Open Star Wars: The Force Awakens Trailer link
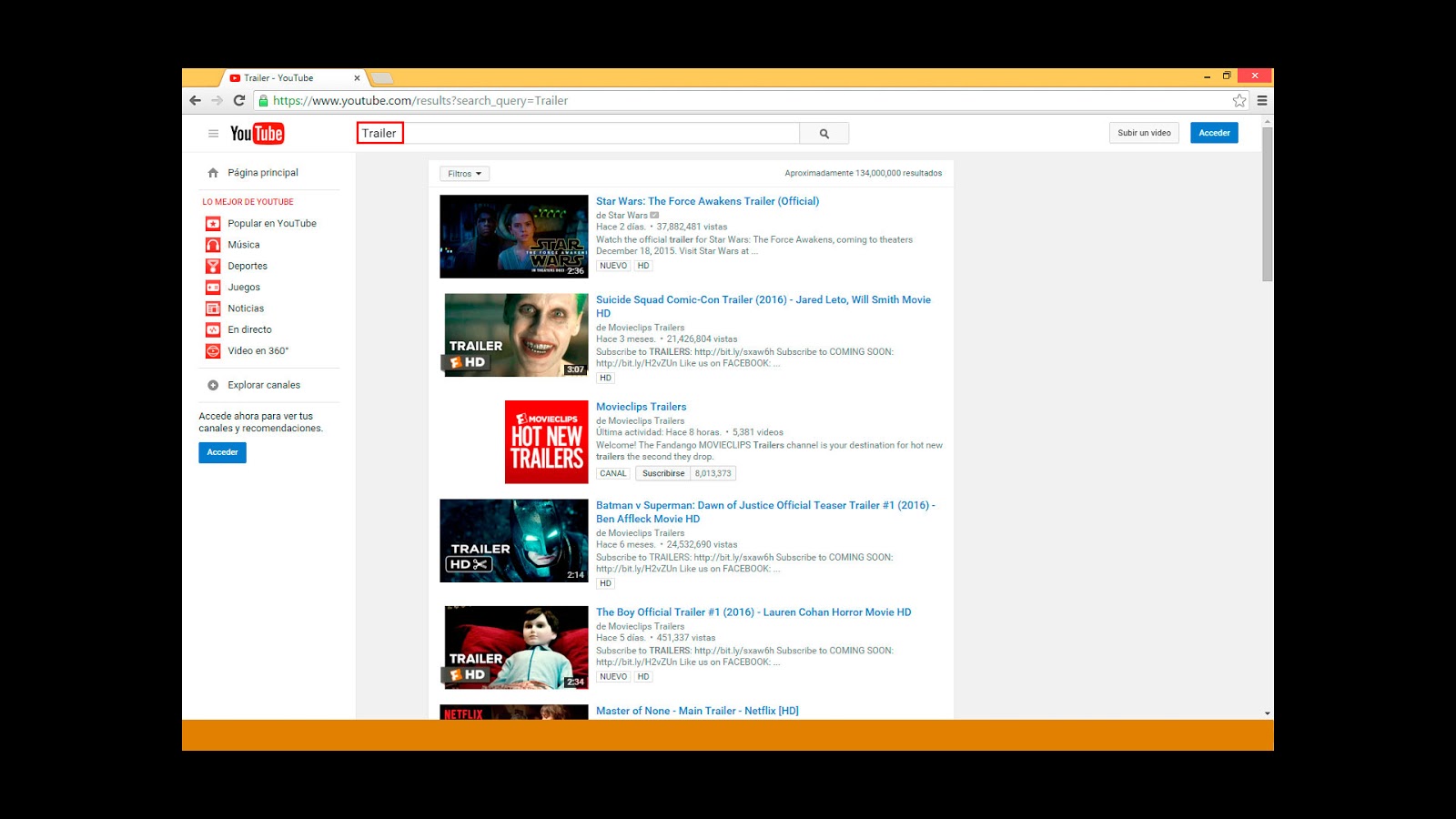 pos(707,201)
